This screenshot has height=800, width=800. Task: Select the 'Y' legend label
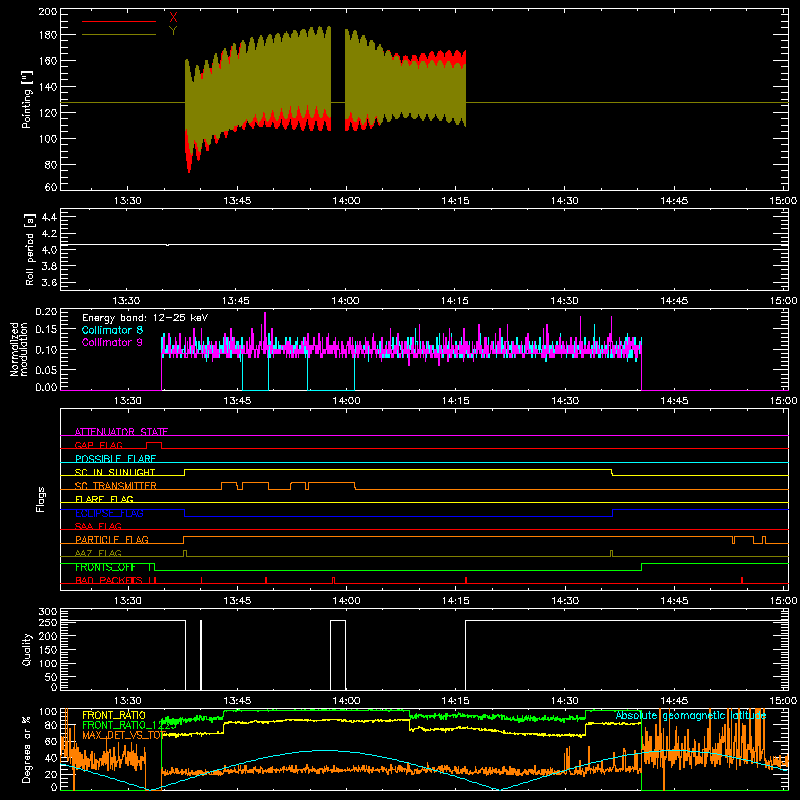tap(173, 31)
